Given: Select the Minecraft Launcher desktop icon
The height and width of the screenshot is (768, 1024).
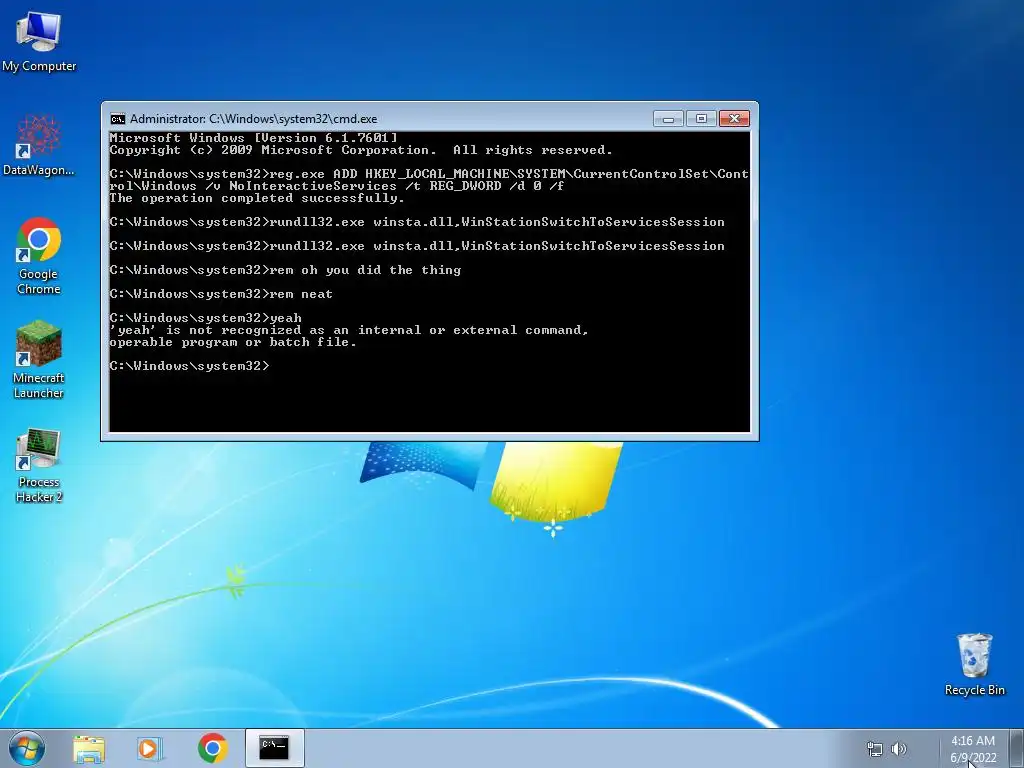Looking at the screenshot, I should point(39,359).
